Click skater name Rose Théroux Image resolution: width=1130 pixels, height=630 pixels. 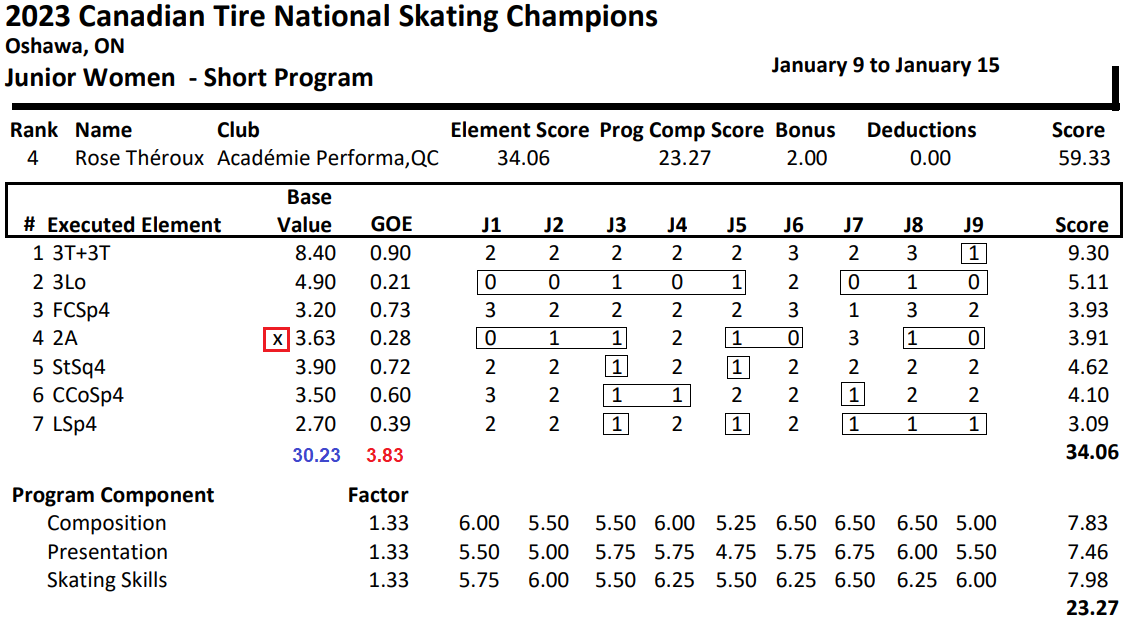pos(139,158)
